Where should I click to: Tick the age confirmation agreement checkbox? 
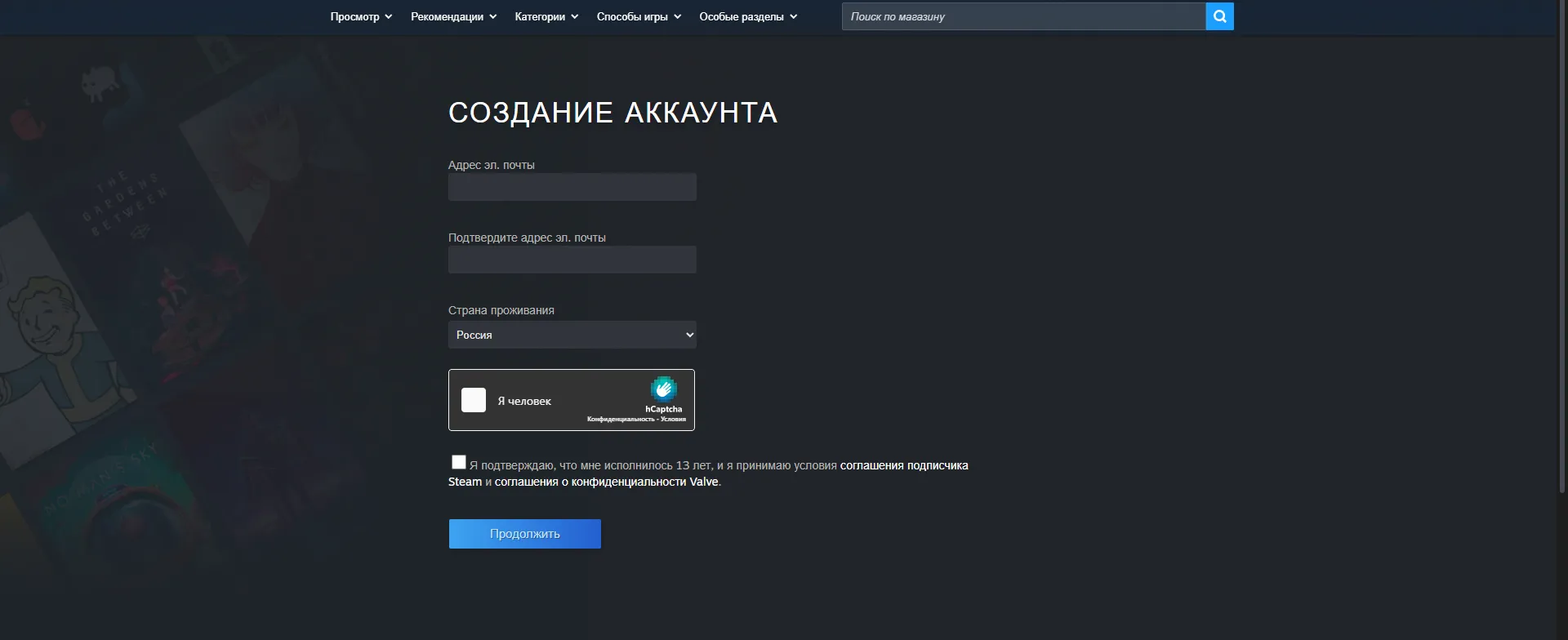459,462
